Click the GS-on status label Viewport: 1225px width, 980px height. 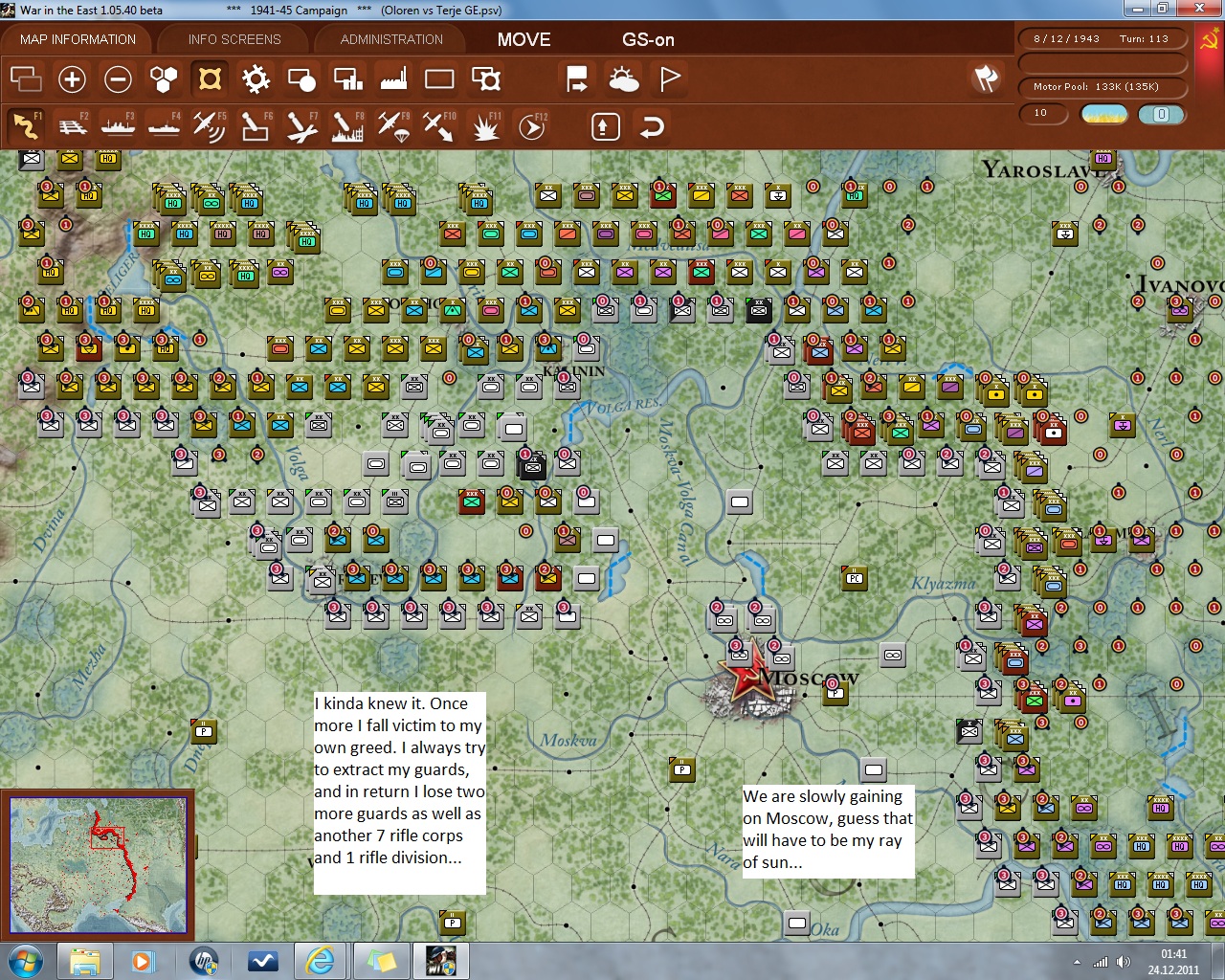(648, 39)
